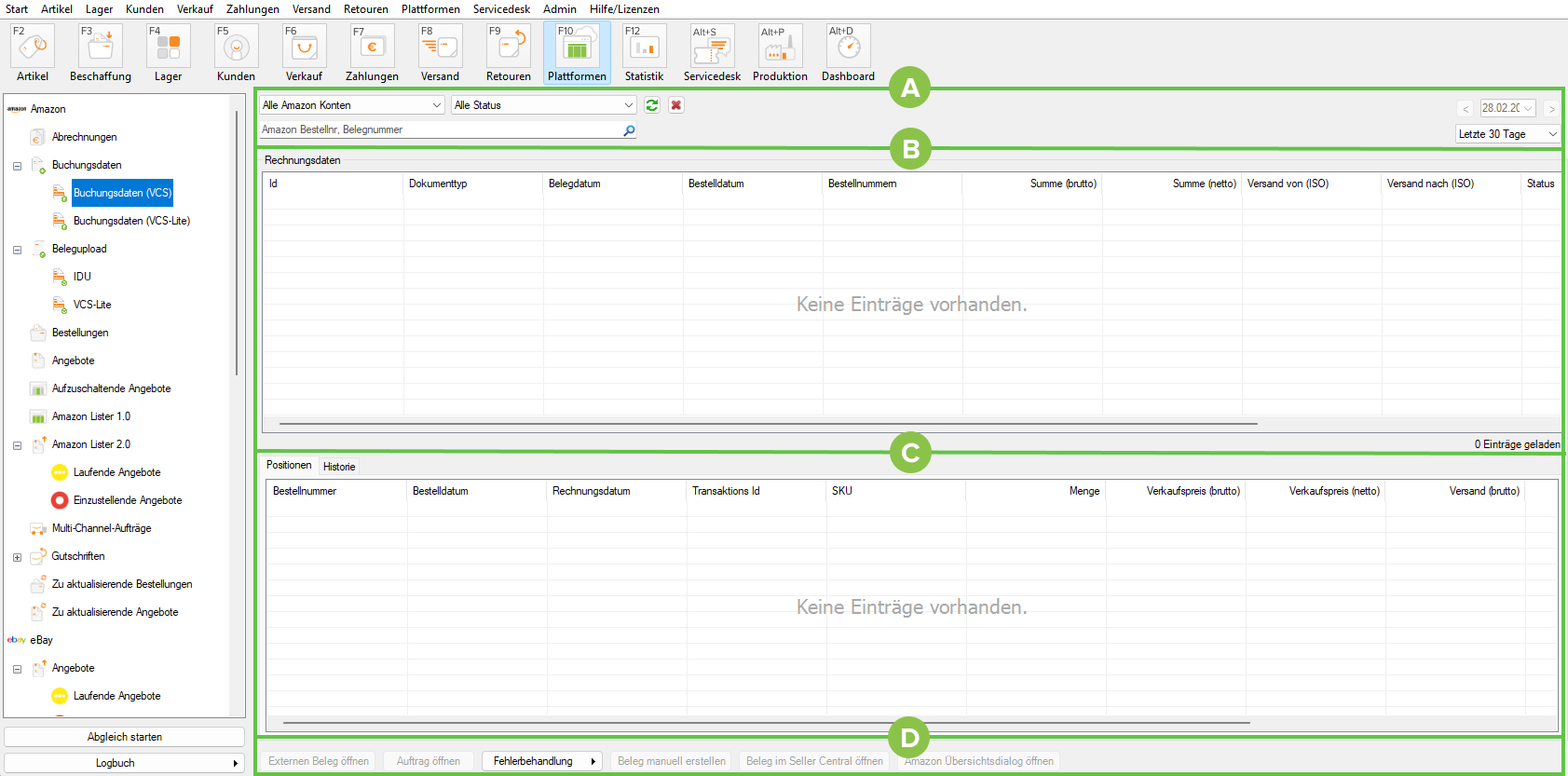
Task: Click the Versand toolbar icon
Action: coord(440,47)
